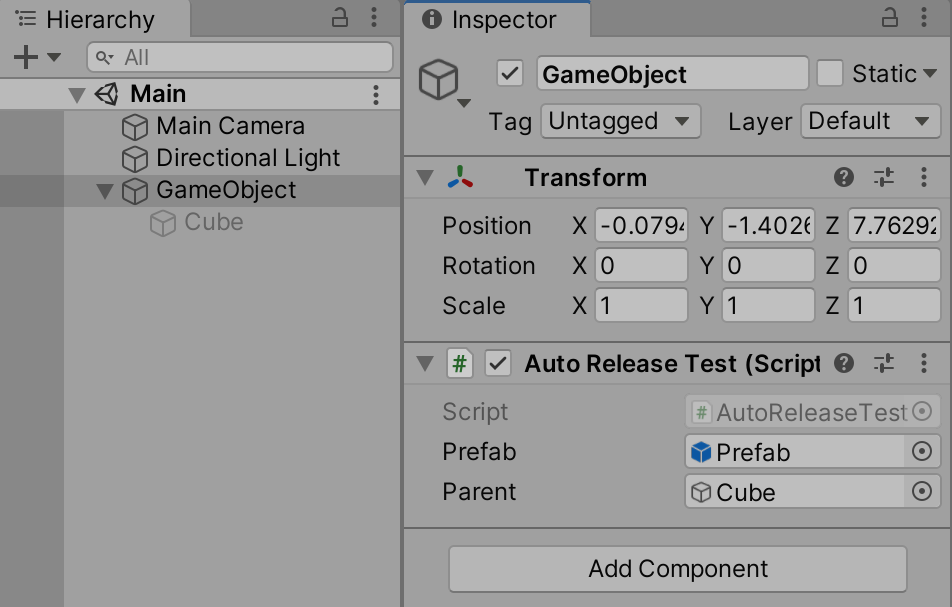
Task: Open the Layer dropdown showing Default
Action: [869, 122]
